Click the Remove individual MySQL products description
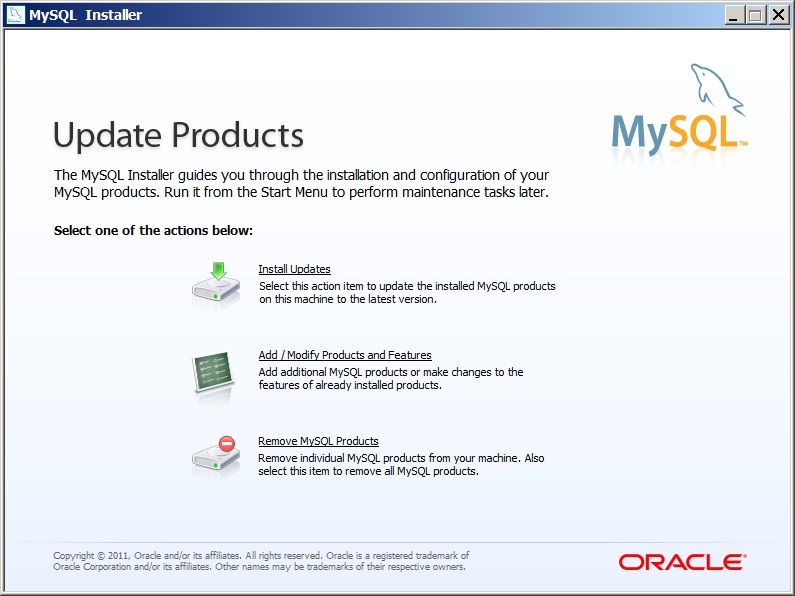Screen dimensions: 795x596 click(x=401, y=465)
